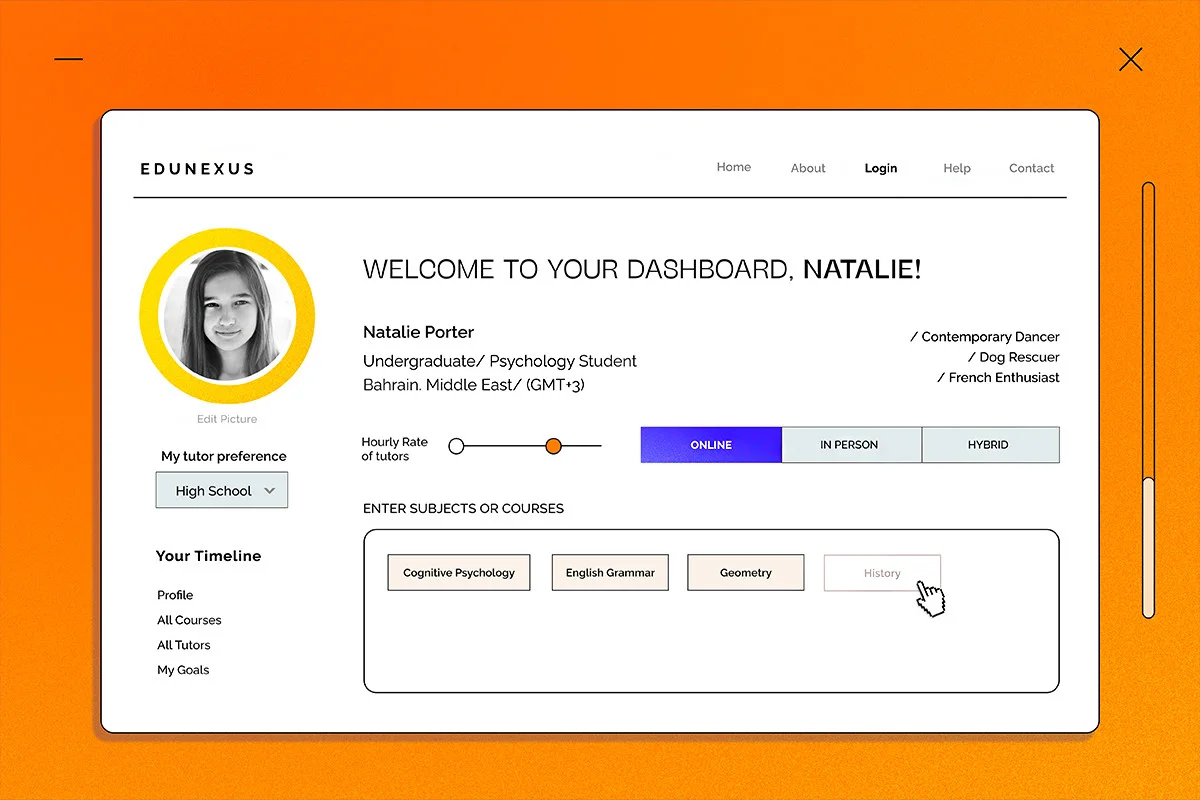Click the My tutor preference label
The image size is (1200, 800).
coord(224,456)
